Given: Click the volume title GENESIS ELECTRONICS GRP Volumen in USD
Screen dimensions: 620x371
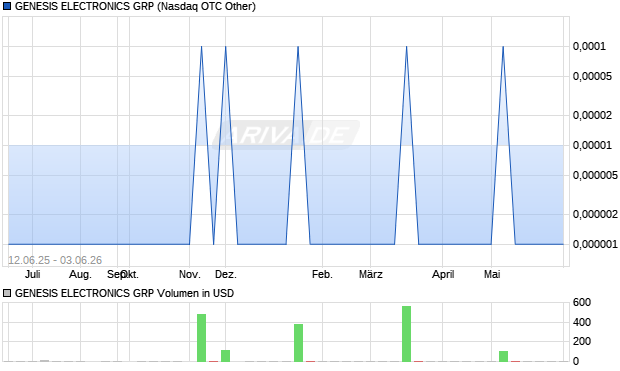Looking at the screenshot, I should coord(124,293).
